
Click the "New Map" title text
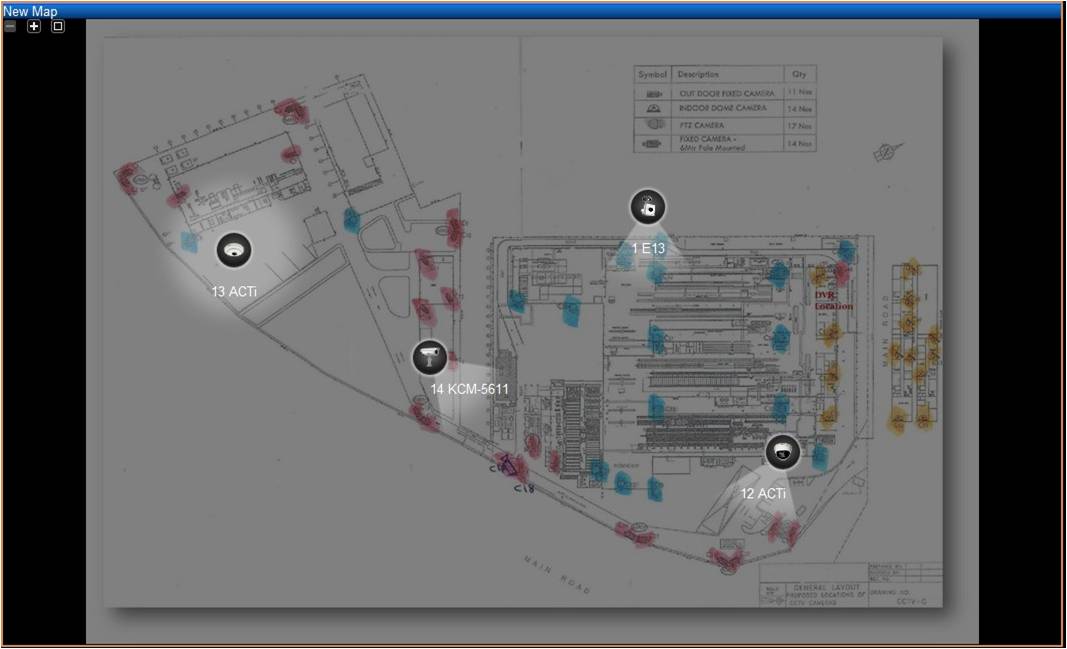click(x=30, y=11)
